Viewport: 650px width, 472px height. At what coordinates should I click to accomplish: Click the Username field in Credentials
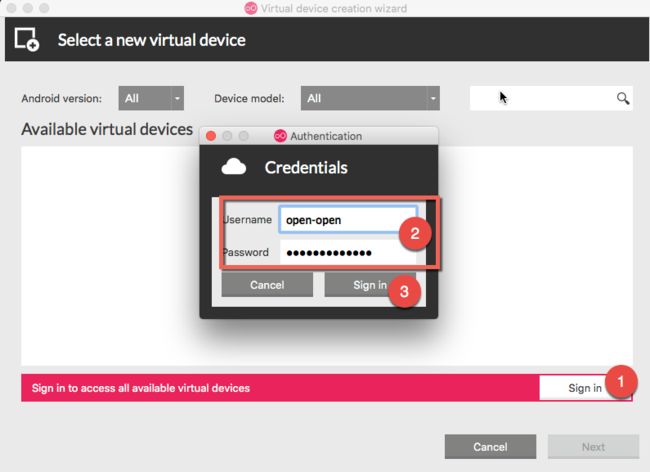tap(348, 220)
